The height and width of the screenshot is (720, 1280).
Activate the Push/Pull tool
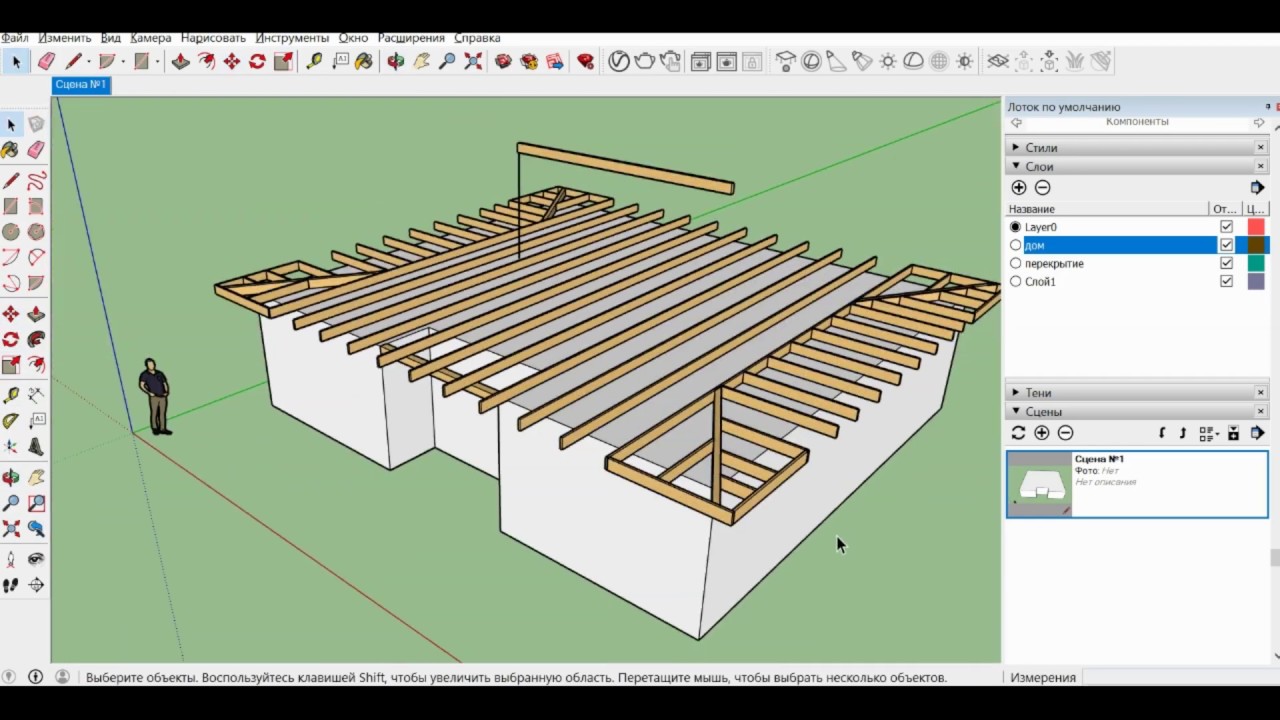tap(180, 62)
